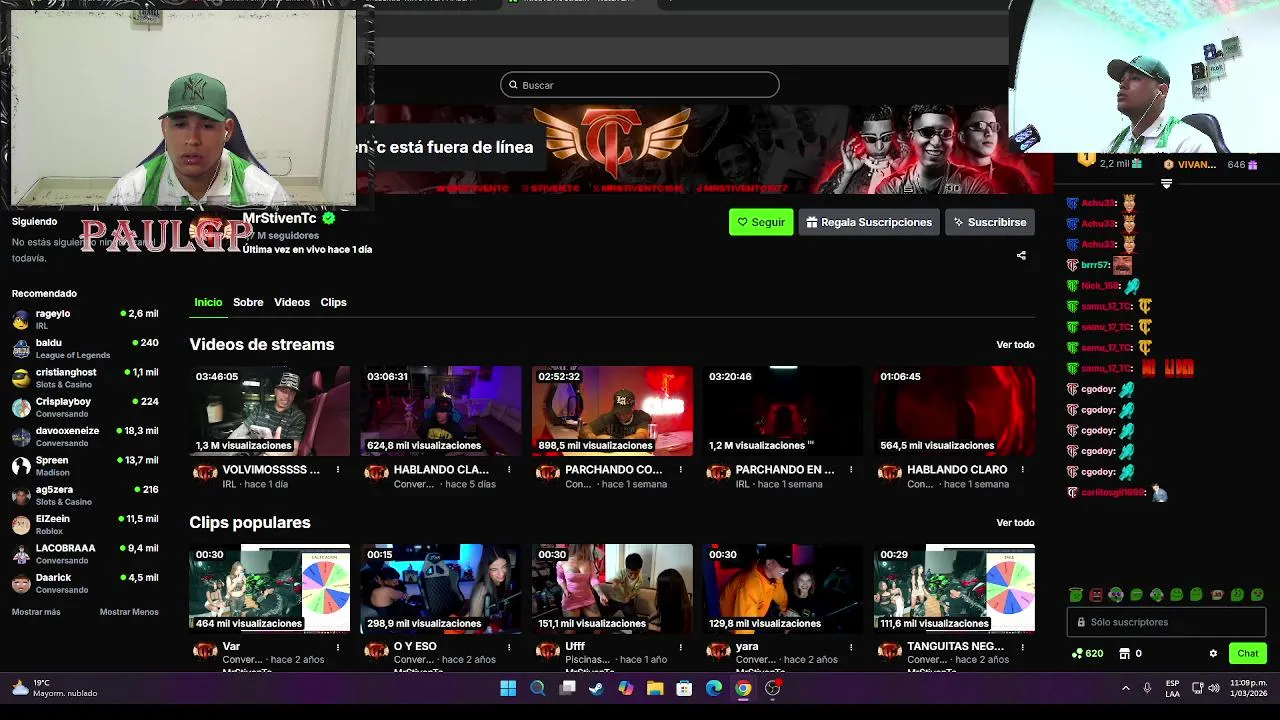Viewport: 1280px width, 720px height.
Task: Click the Spreen channel avatar
Action: coord(21,466)
